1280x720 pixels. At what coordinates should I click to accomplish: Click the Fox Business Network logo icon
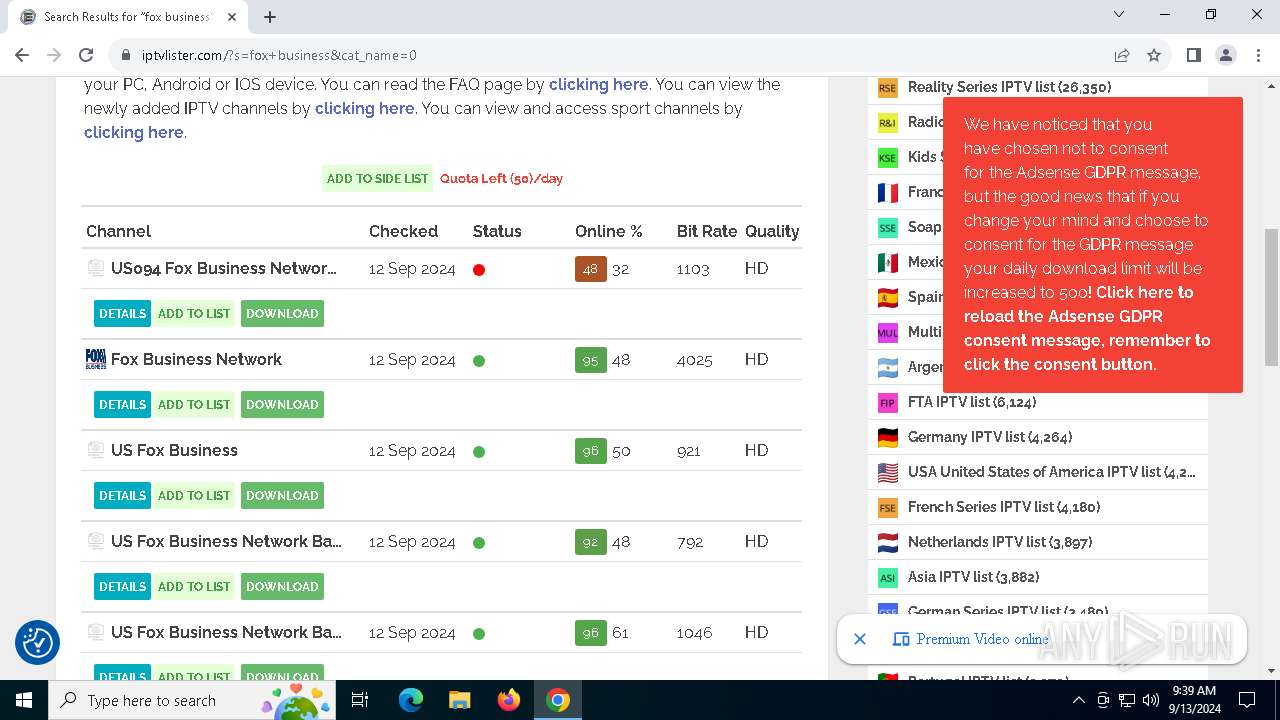pyautogui.click(x=96, y=359)
